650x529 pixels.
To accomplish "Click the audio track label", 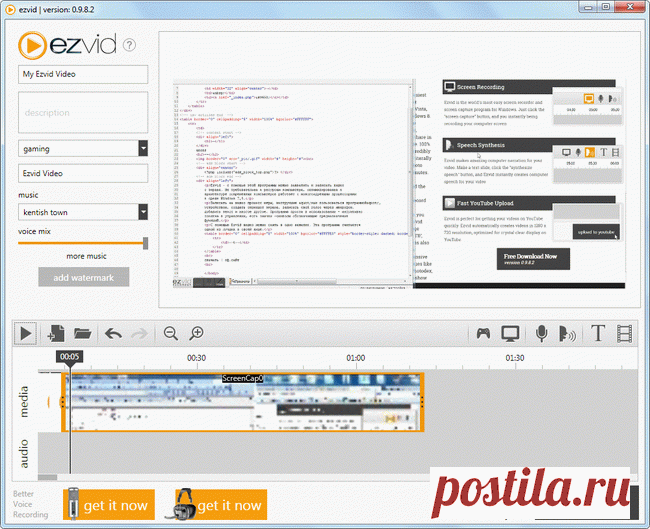I will [x=24, y=454].
